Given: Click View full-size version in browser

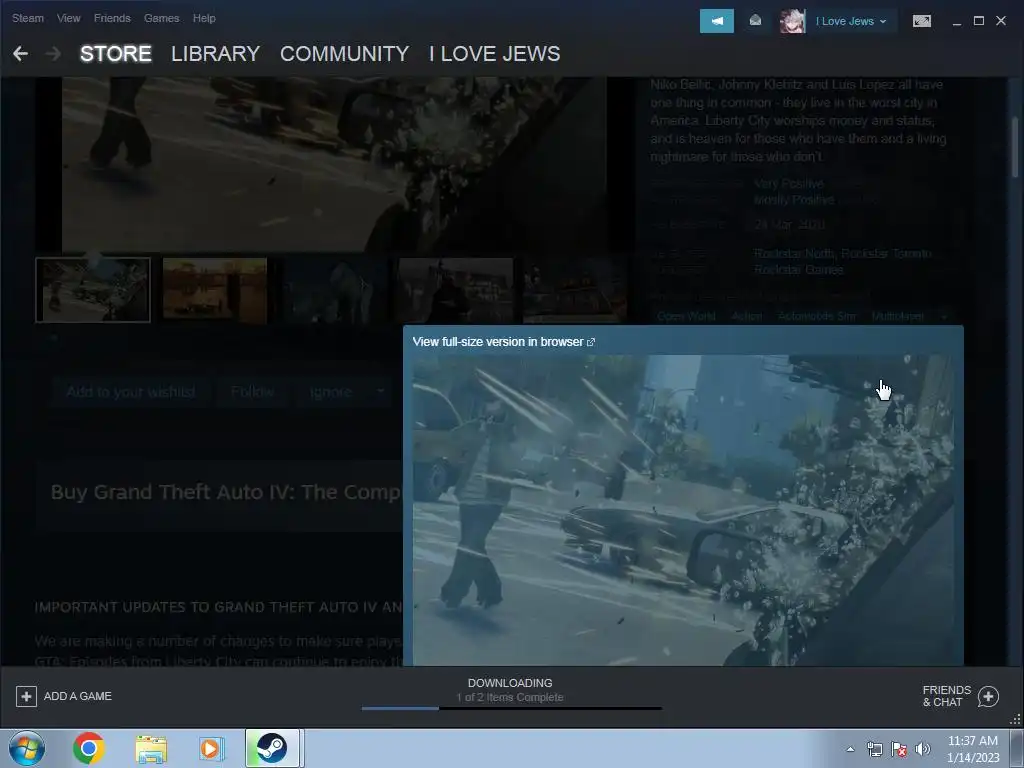Looking at the screenshot, I should tap(504, 342).
